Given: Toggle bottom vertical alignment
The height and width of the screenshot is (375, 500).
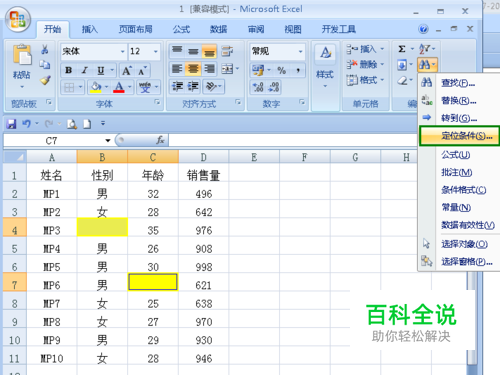Looking at the screenshot, I should [x=209, y=51].
